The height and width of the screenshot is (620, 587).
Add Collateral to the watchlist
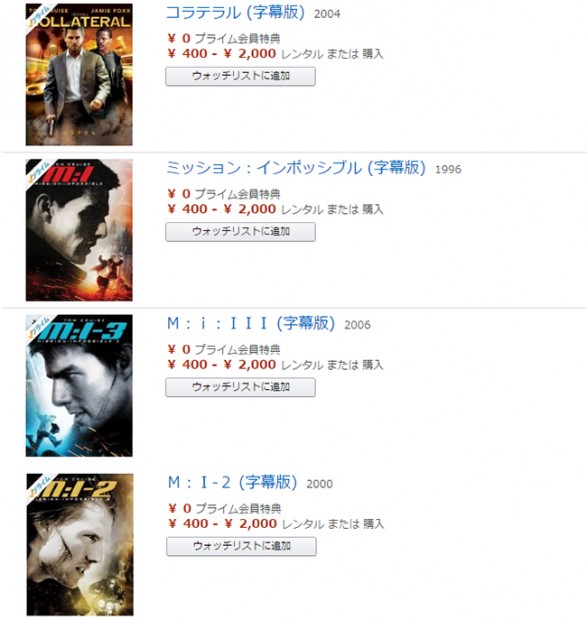click(x=240, y=76)
